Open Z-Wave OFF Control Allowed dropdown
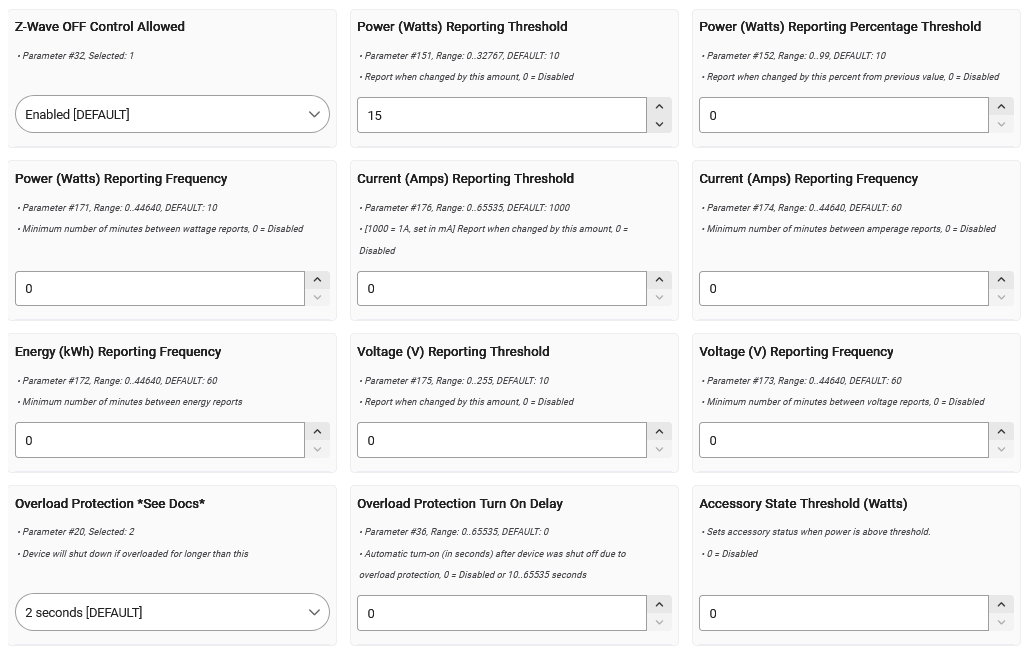This screenshot has height=655, width=1028. pos(172,114)
